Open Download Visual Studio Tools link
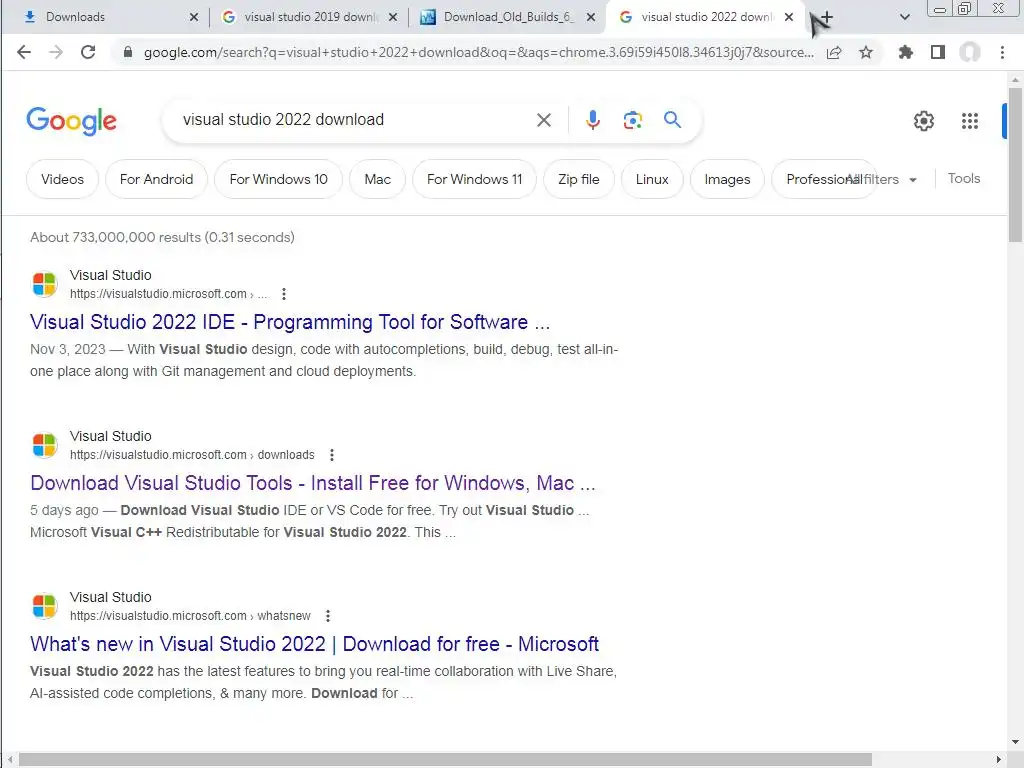1024x768 pixels. click(313, 483)
